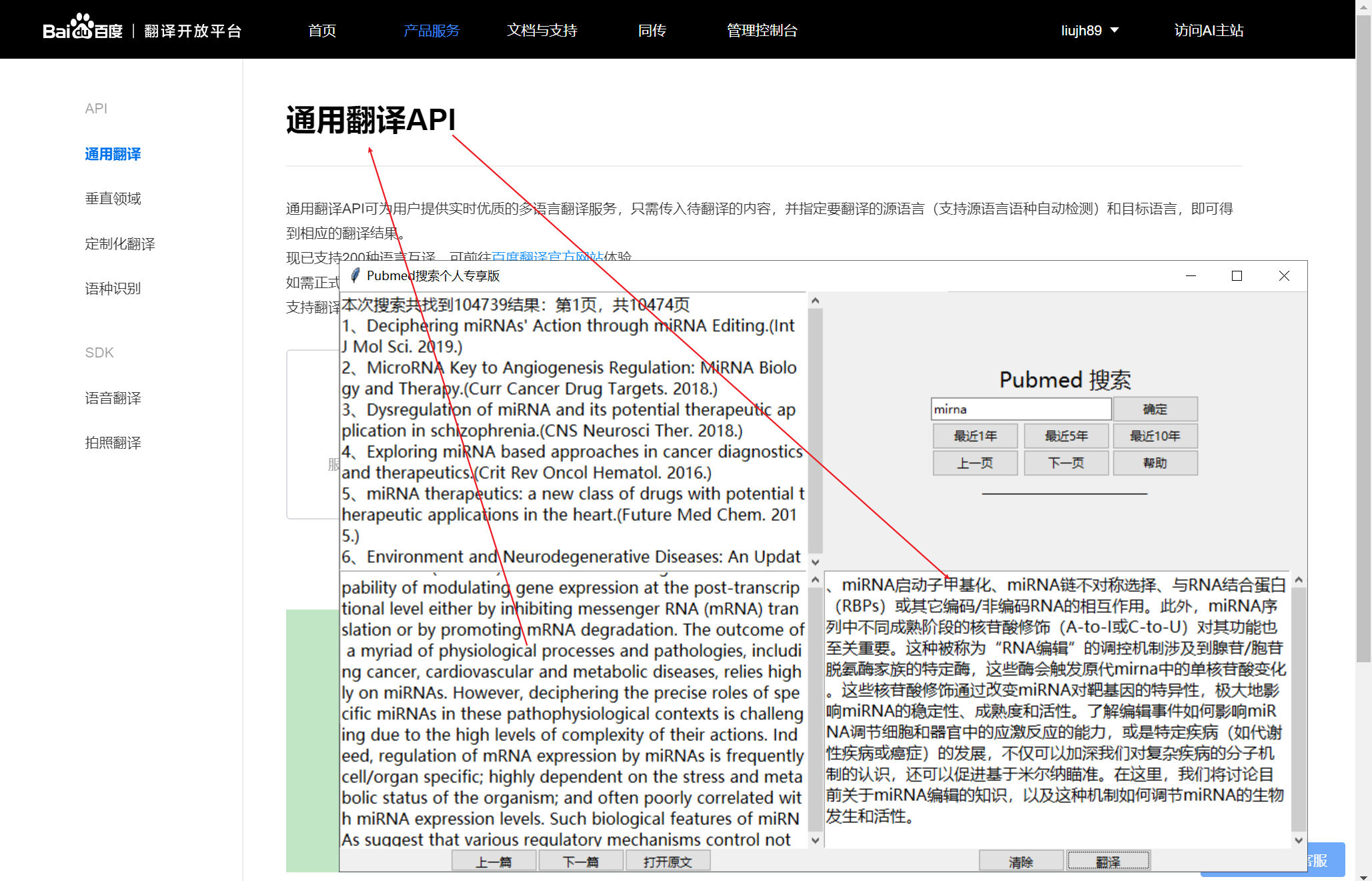Click the down arrow on the results scrollbar
Screen dimensions: 1372x881
(x=814, y=561)
